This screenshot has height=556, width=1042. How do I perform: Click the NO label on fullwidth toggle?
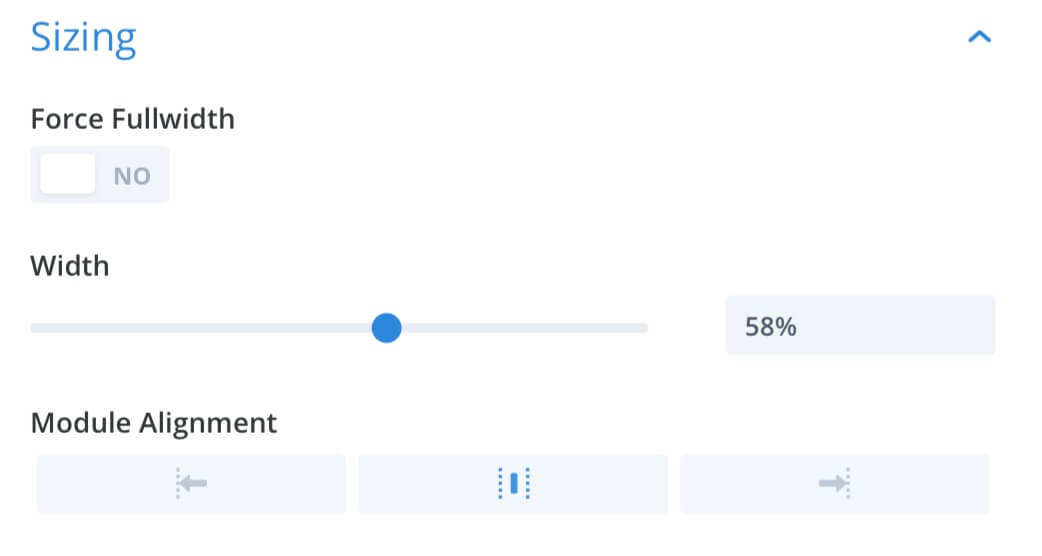[132, 176]
